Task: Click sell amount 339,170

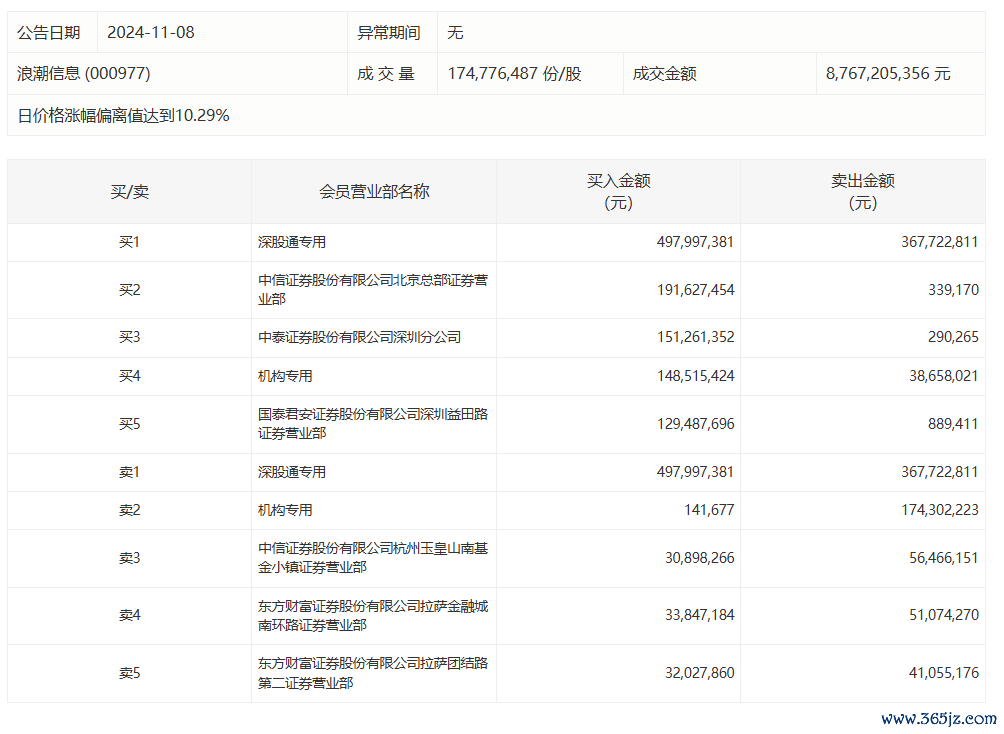Action: coord(953,290)
